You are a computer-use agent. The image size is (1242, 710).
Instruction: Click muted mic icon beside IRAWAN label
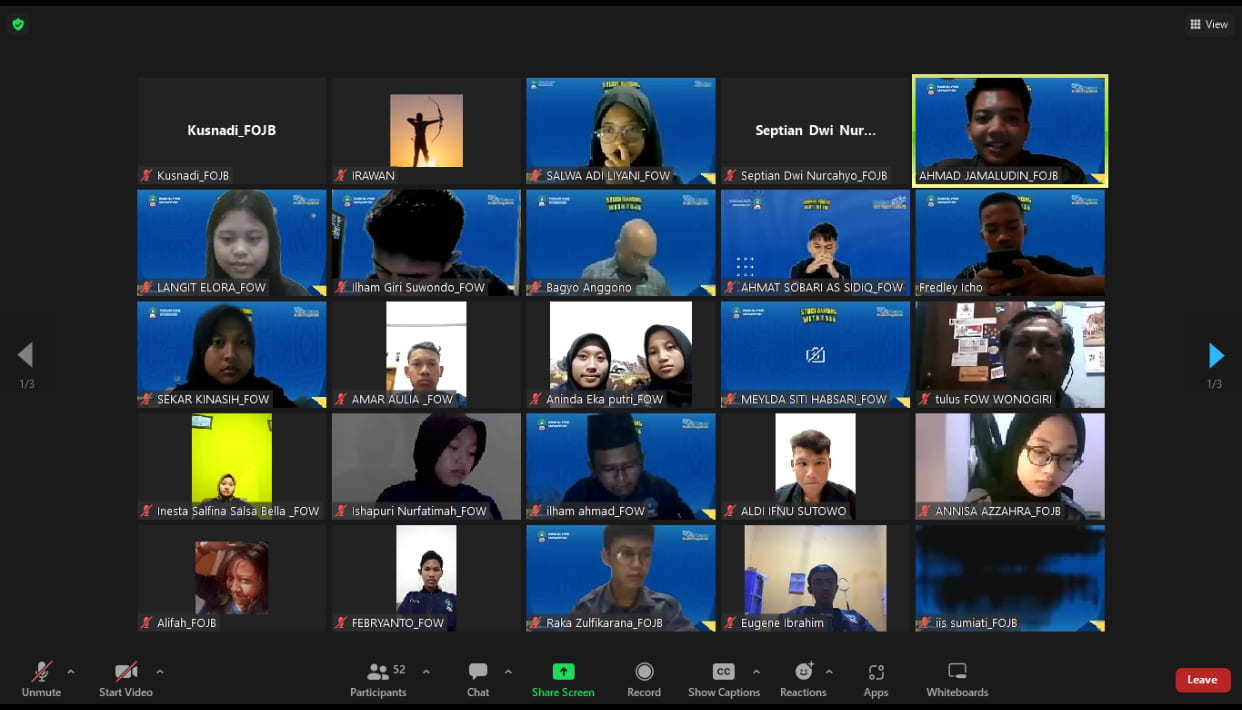[x=341, y=175]
